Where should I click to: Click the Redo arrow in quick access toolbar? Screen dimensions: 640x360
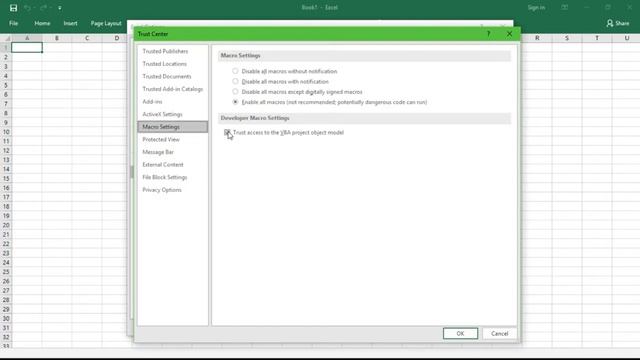tap(43, 8)
